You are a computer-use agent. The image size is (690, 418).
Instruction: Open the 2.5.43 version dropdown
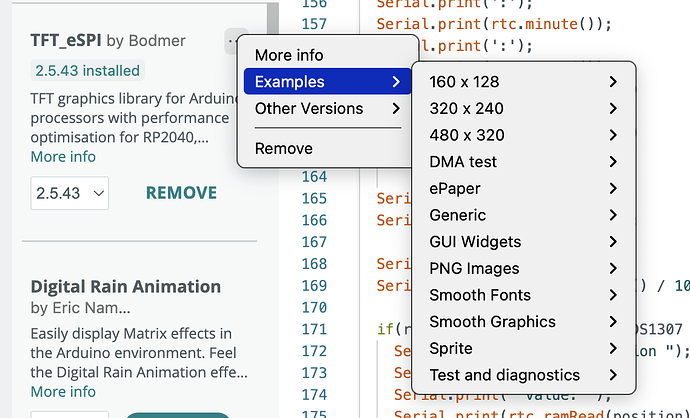[x=70, y=193]
